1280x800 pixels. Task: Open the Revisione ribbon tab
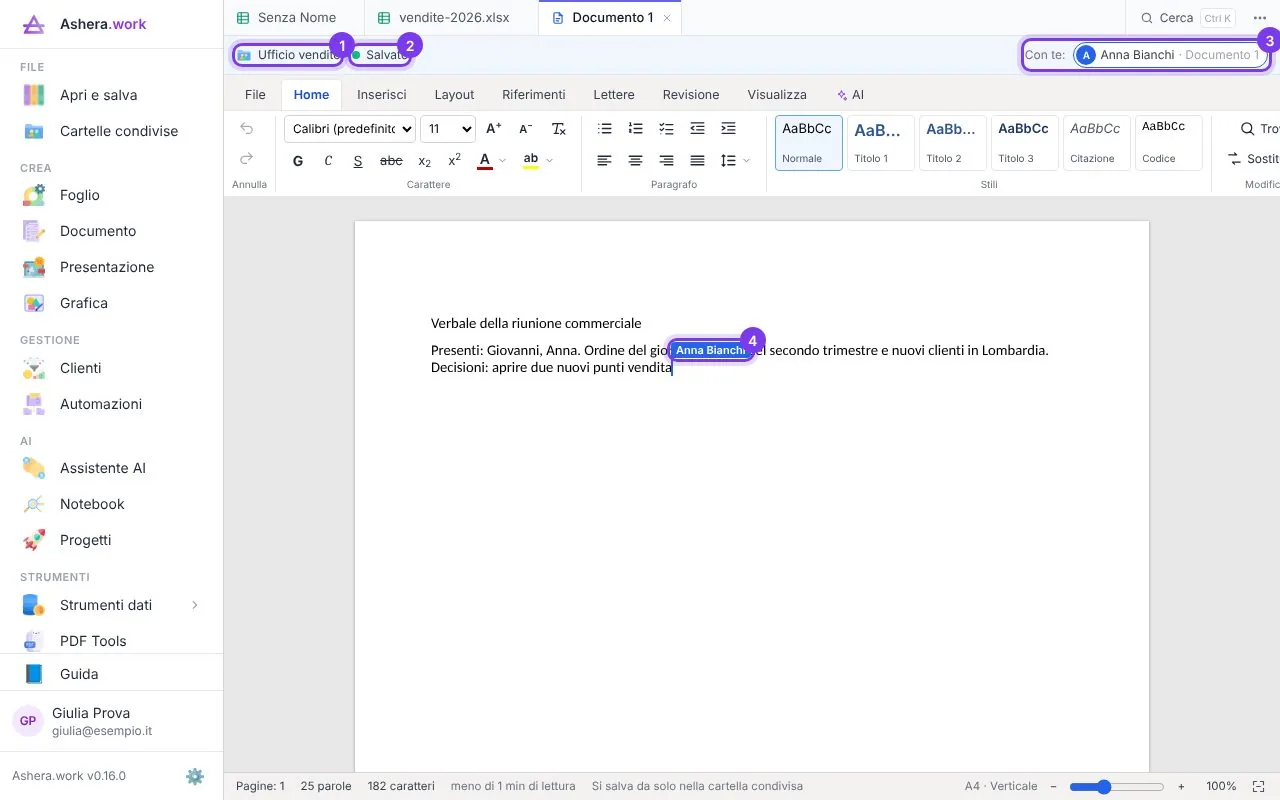coord(691,94)
